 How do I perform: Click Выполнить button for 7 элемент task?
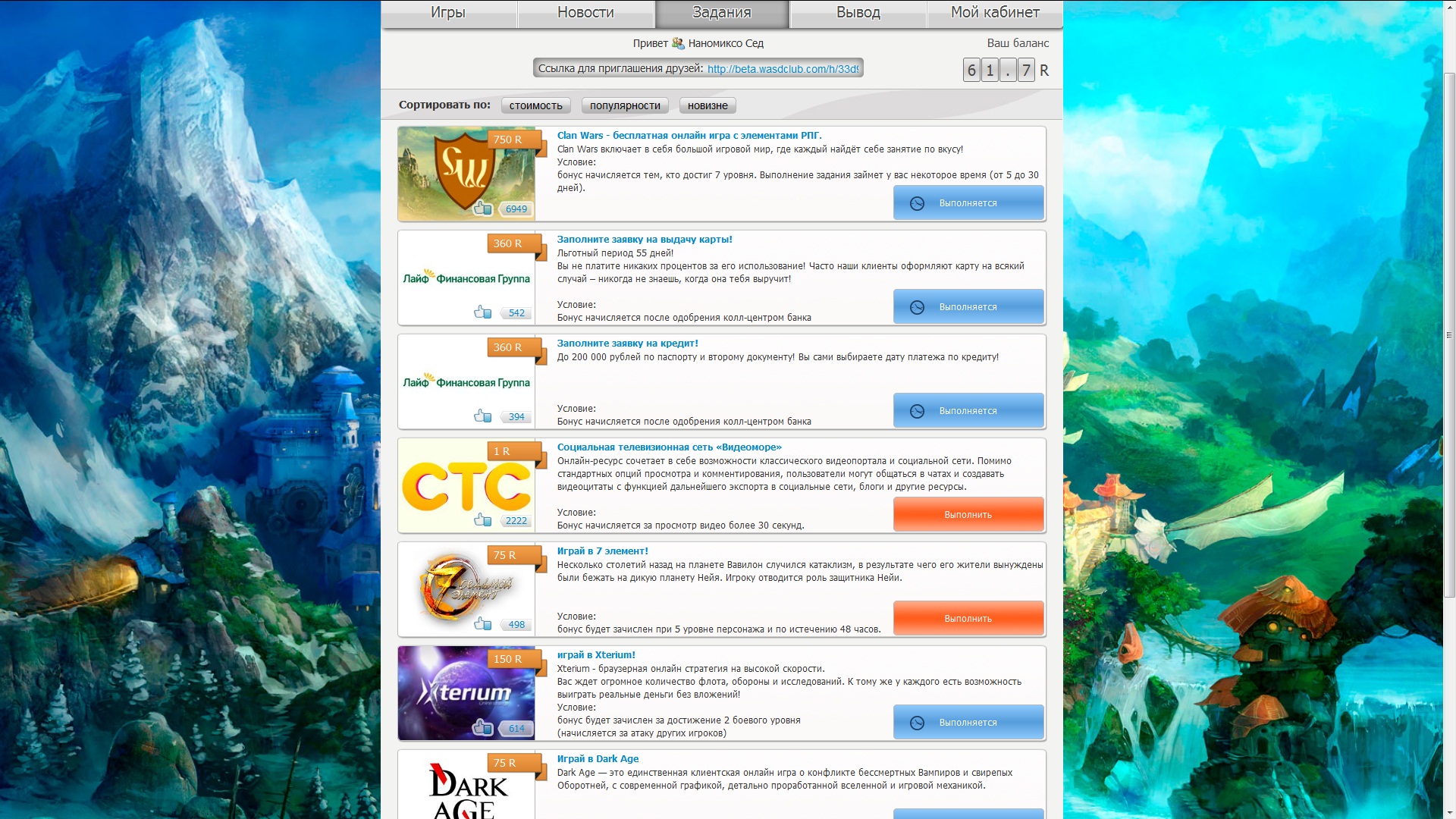click(968, 618)
